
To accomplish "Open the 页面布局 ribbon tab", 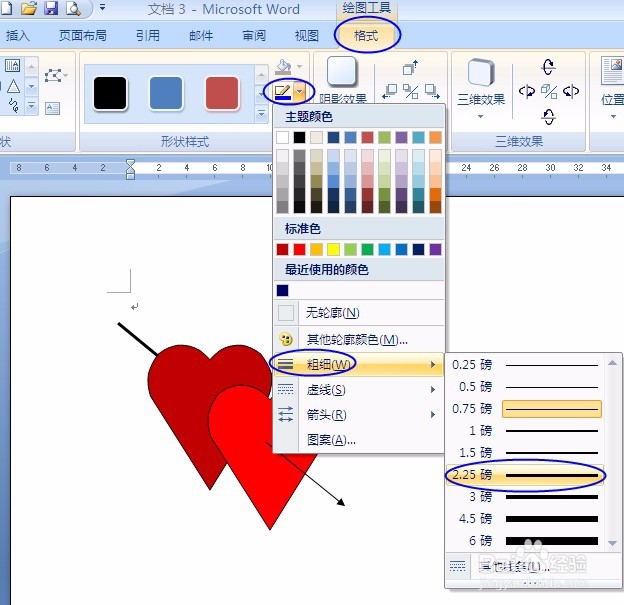I will (x=83, y=35).
